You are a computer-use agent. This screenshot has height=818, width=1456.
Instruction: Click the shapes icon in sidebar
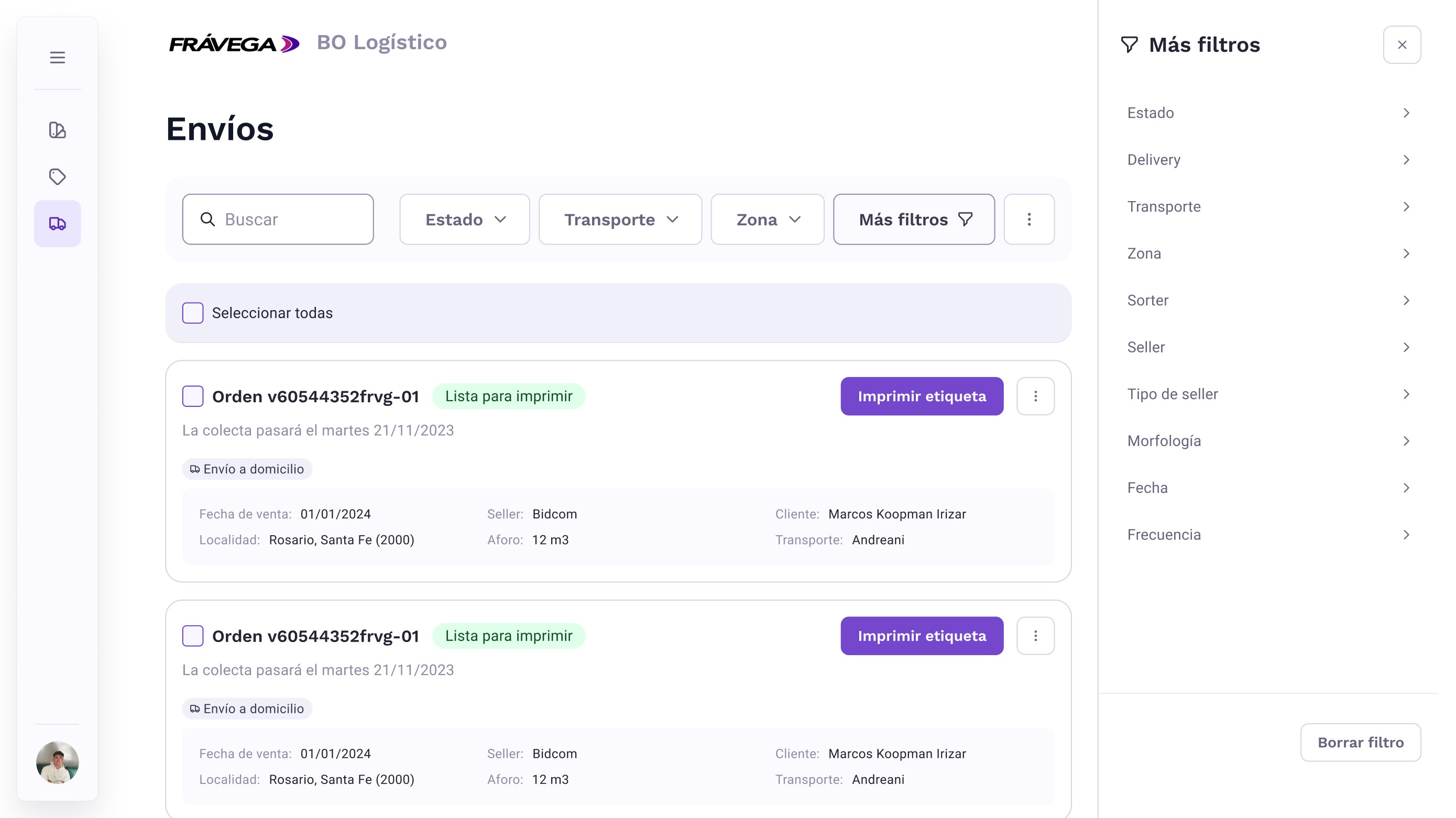[57, 130]
